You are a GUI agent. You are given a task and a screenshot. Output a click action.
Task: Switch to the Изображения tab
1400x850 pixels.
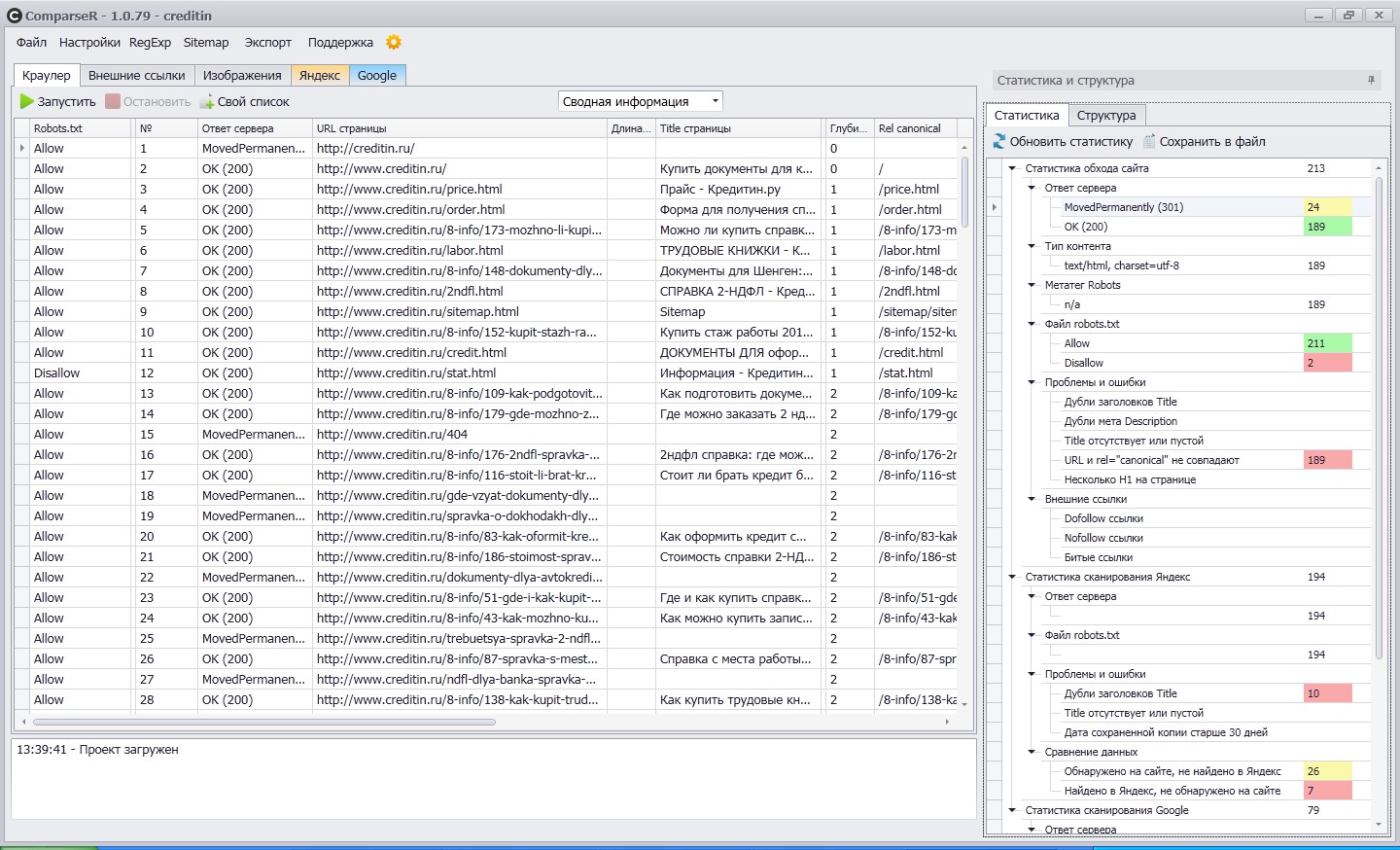point(242,75)
